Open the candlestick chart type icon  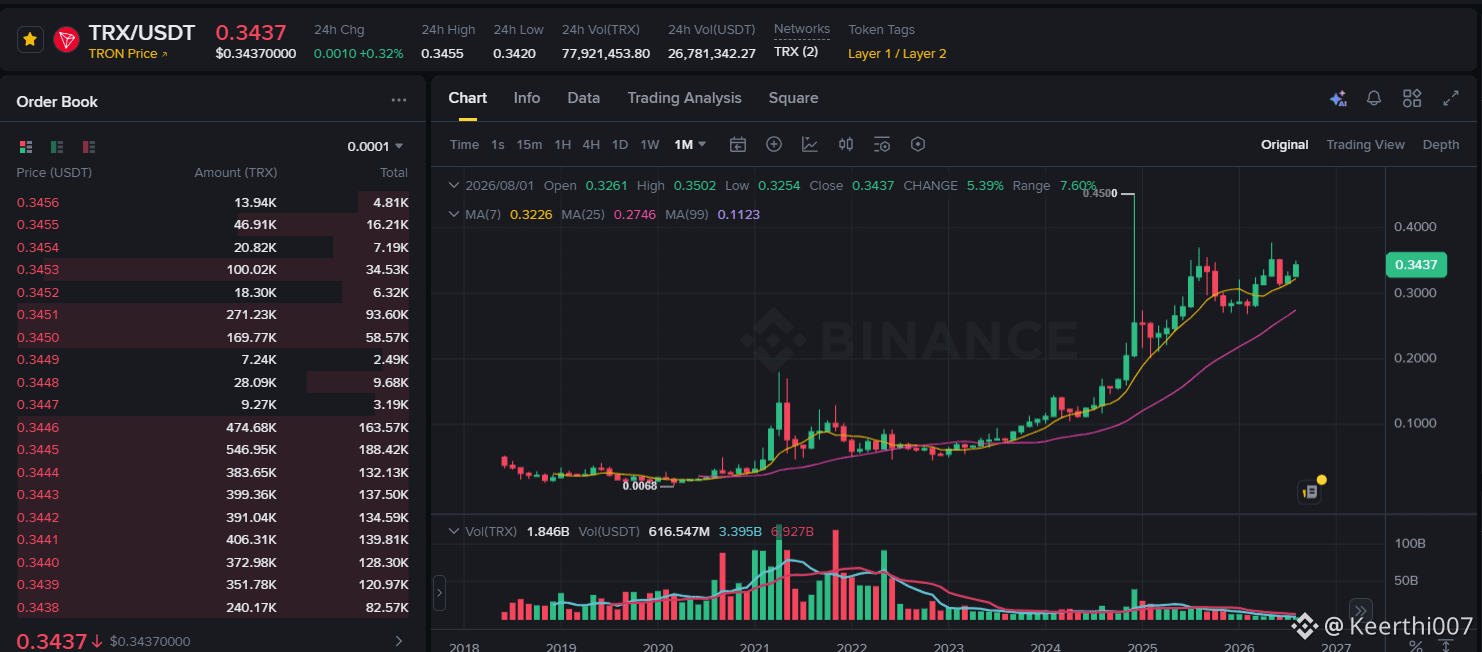tap(846, 145)
